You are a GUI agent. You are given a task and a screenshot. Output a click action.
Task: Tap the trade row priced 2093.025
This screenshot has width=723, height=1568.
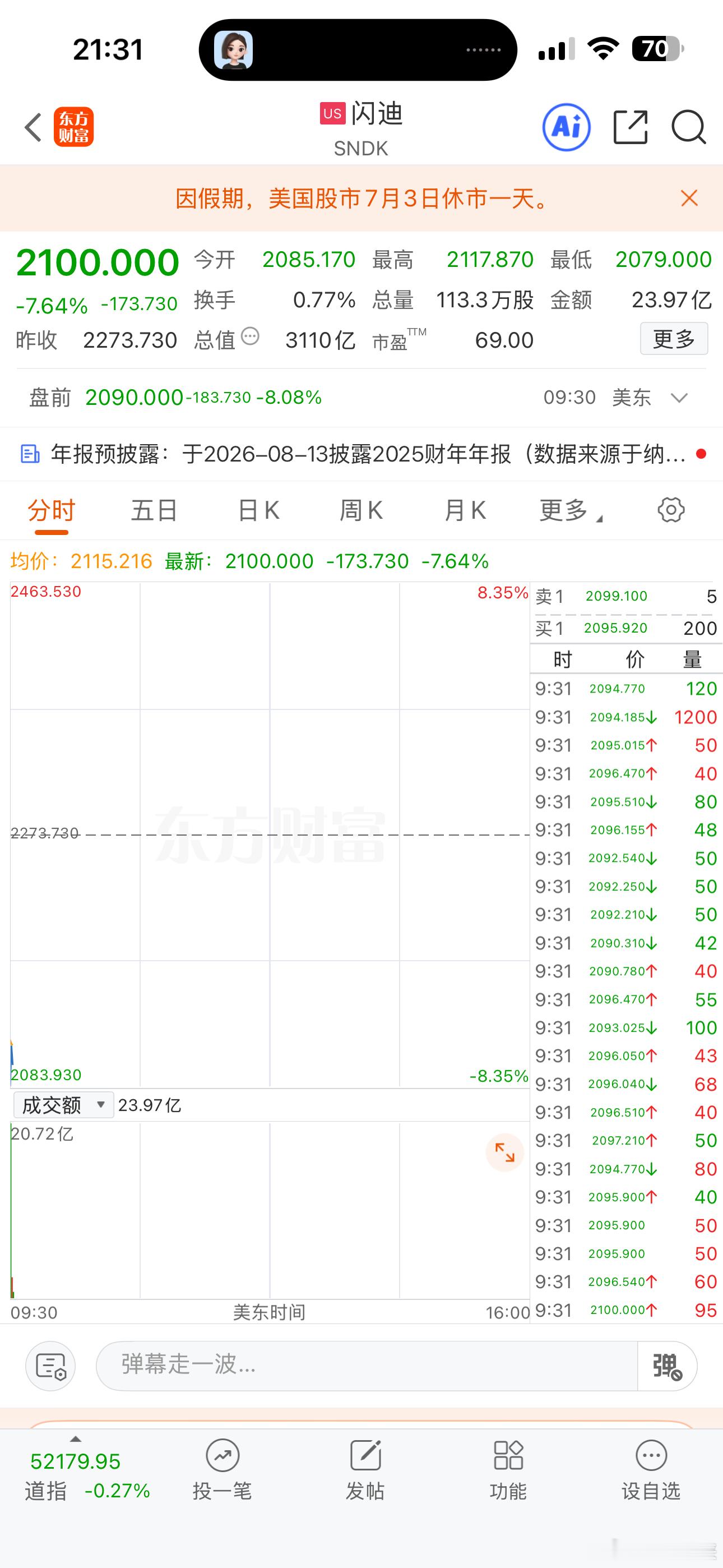coord(625,1027)
